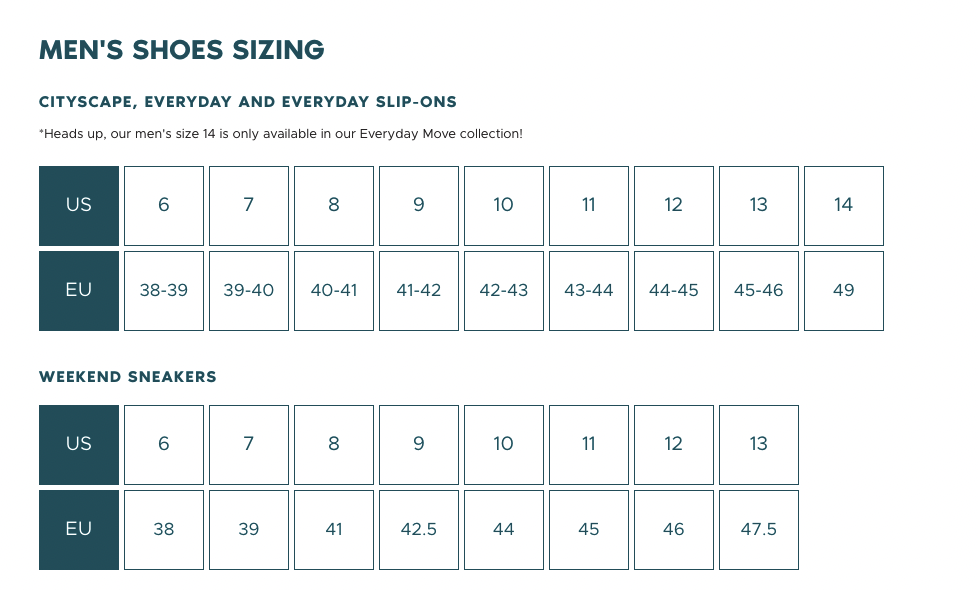Image resolution: width=978 pixels, height=590 pixels.
Task: Click EU 45-46 size cell
Action: 758,290
